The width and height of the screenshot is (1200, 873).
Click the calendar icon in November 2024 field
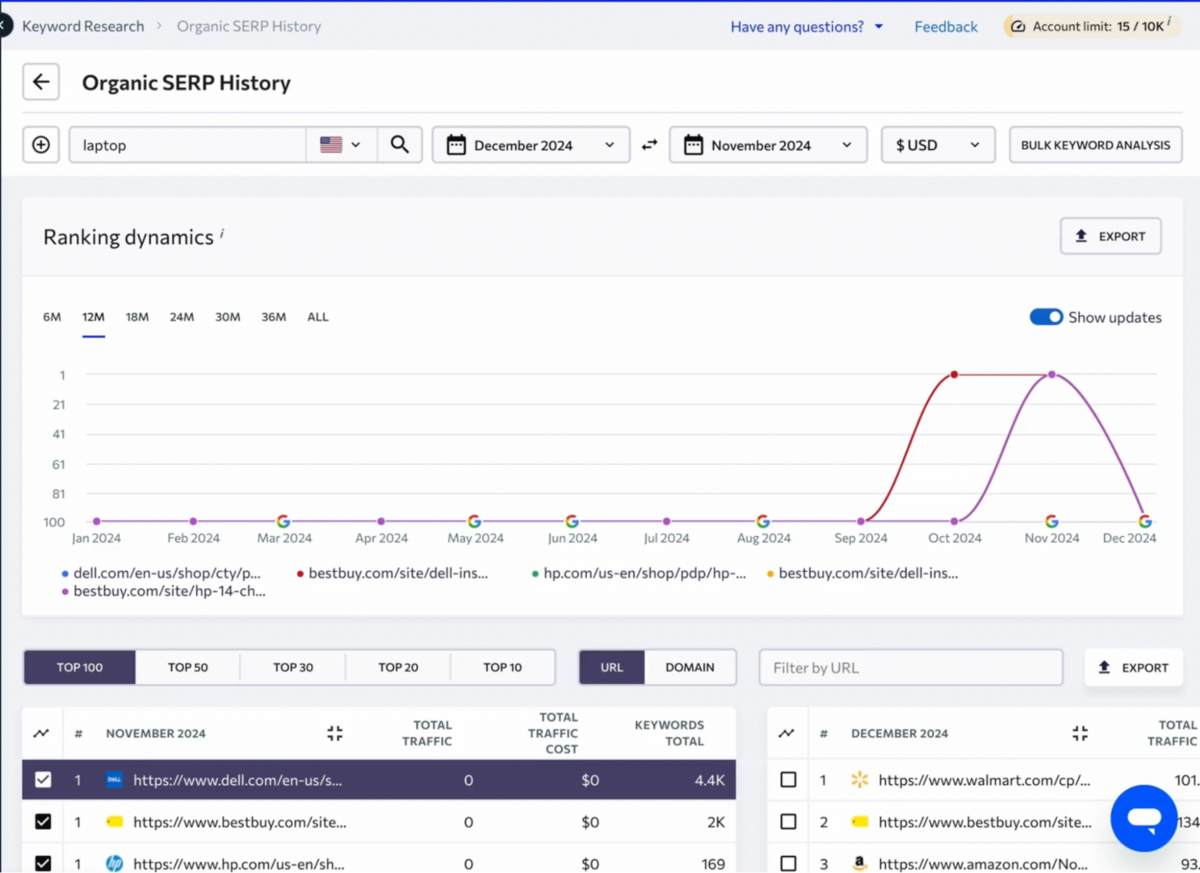(693, 145)
